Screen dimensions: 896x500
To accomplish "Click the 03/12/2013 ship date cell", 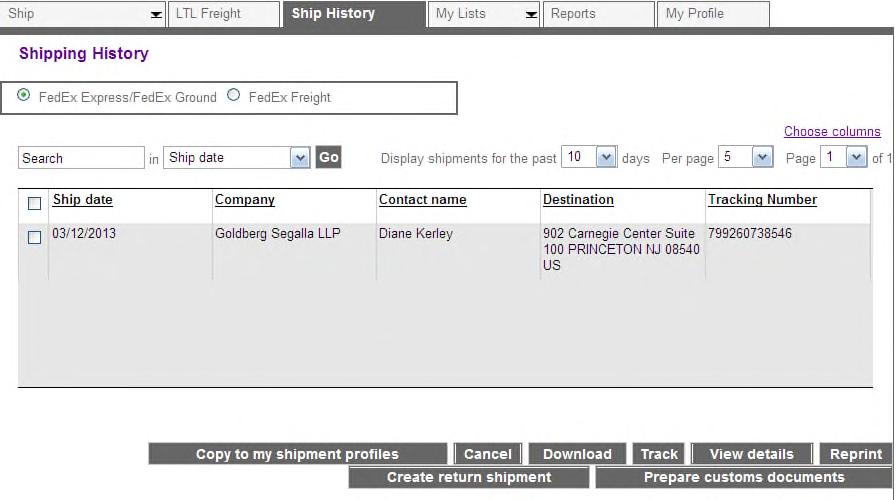I will tap(84, 233).
